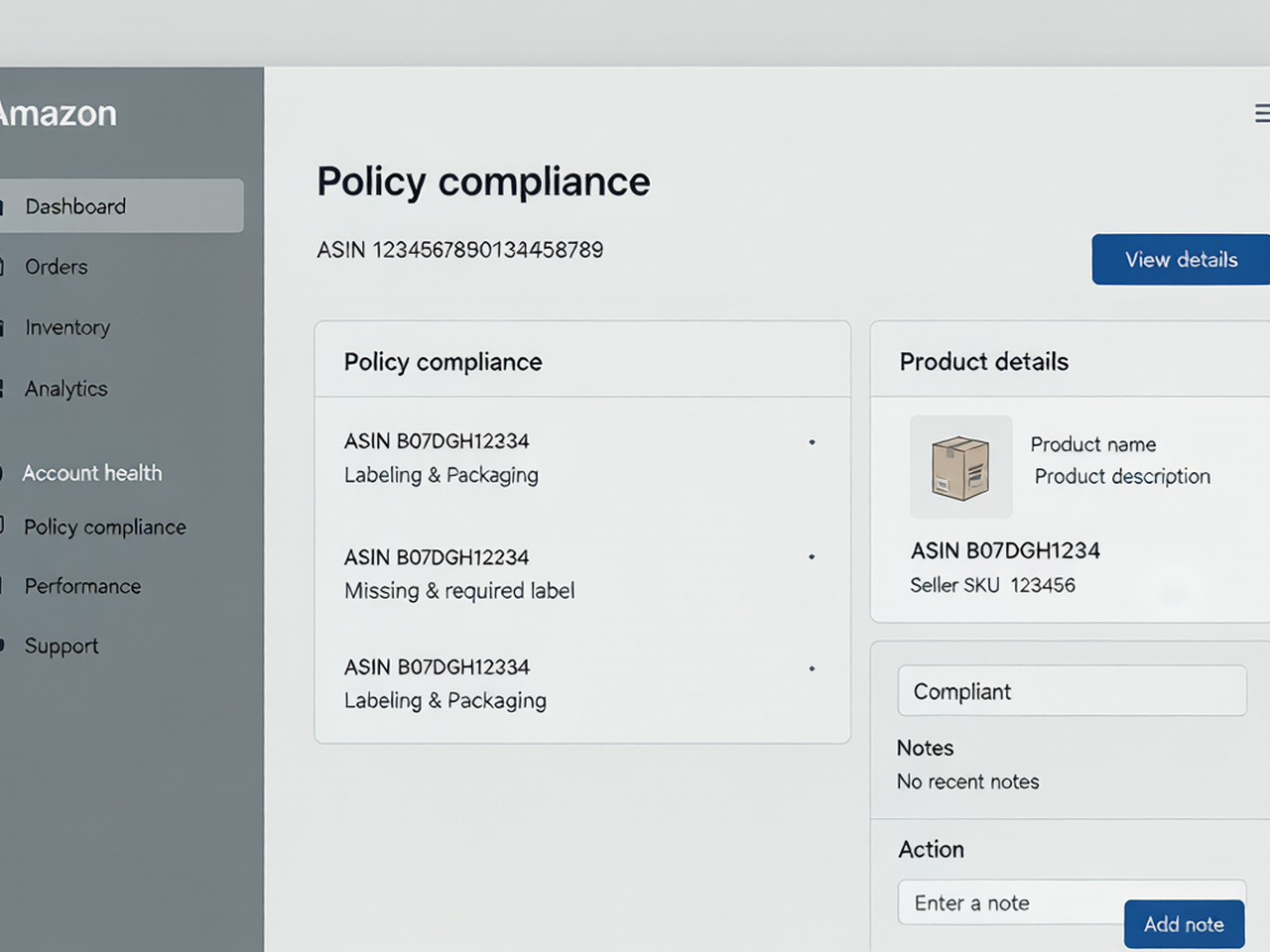Screen dimensions: 1270x952
Task: Open Support in the sidebar
Action: click(x=61, y=646)
